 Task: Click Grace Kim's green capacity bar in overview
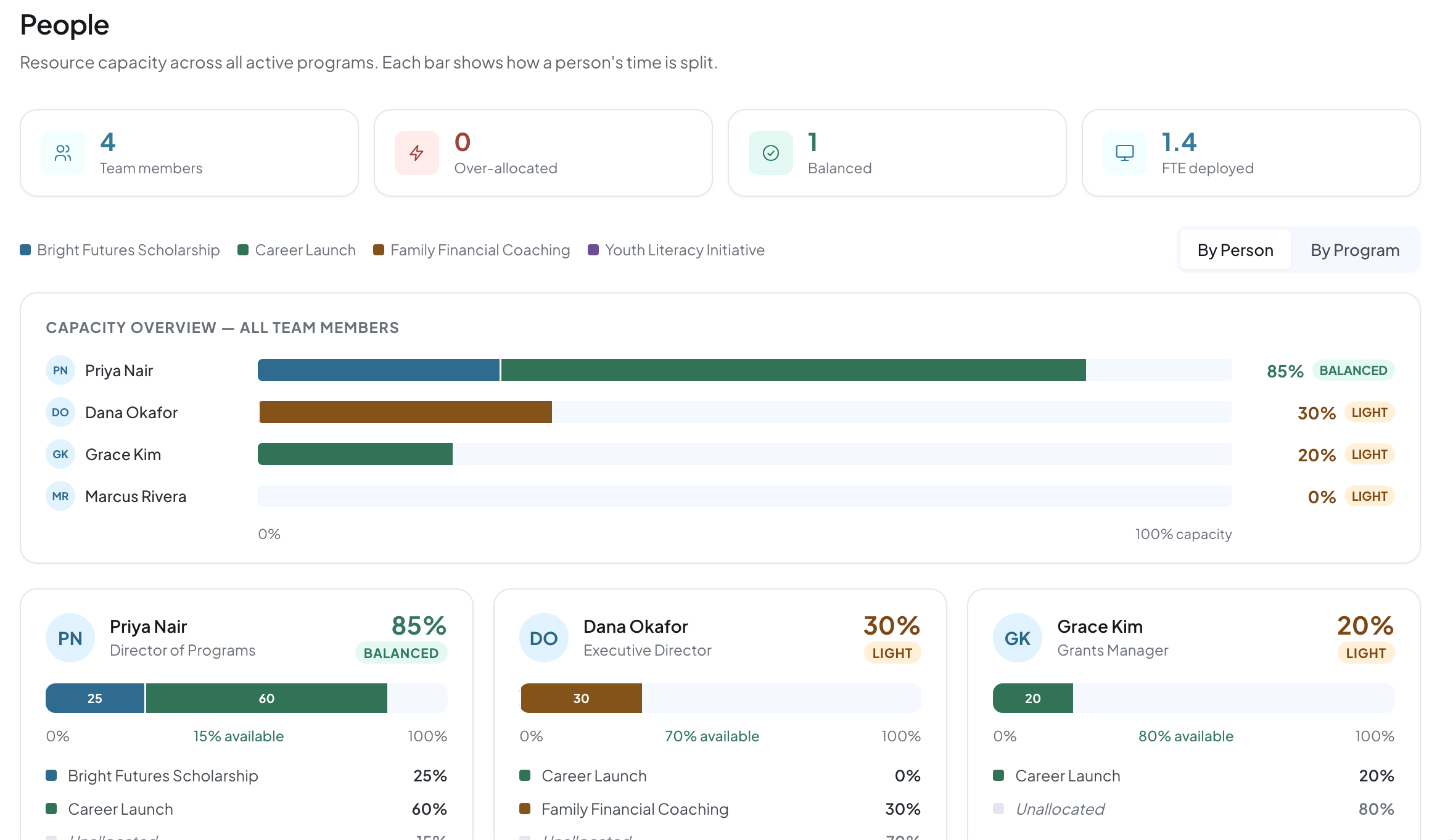click(355, 454)
